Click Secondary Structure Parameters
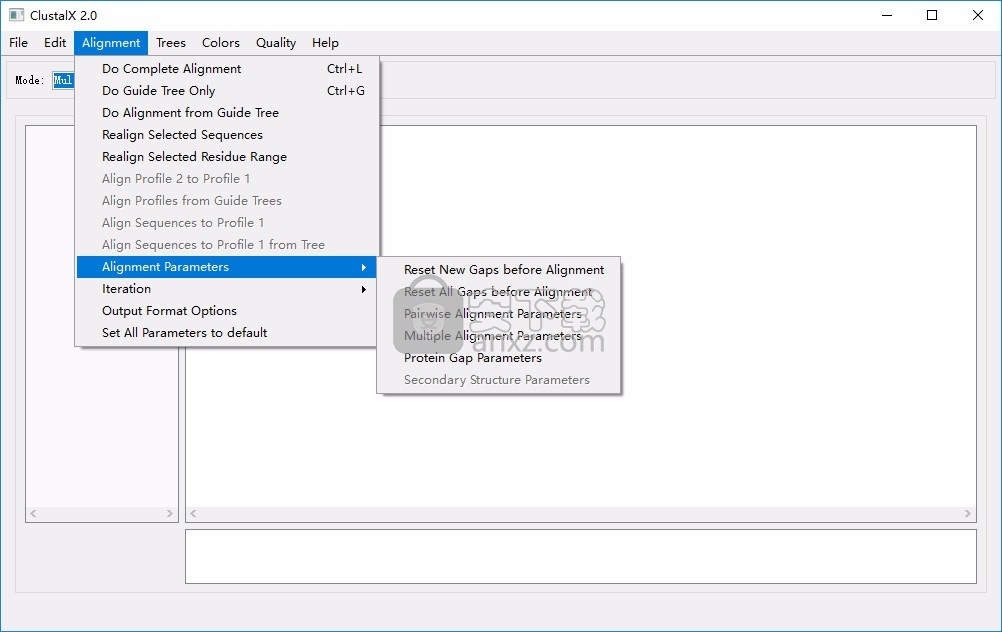The height and width of the screenshot is (632, 1002). (x=498, y=380)
